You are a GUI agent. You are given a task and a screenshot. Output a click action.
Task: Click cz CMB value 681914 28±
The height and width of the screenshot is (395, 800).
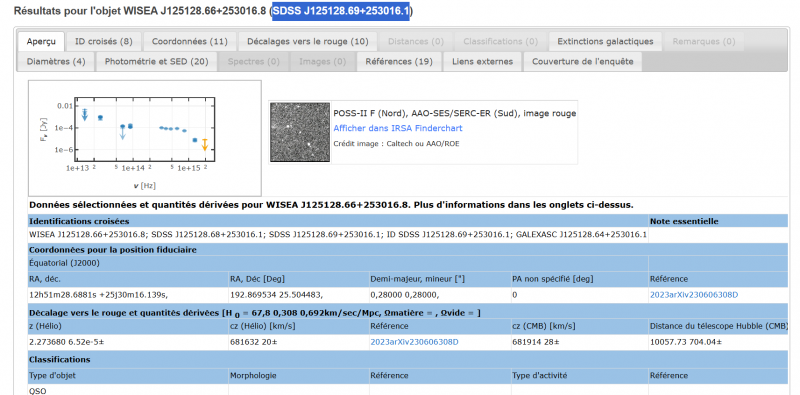point(536,342)
